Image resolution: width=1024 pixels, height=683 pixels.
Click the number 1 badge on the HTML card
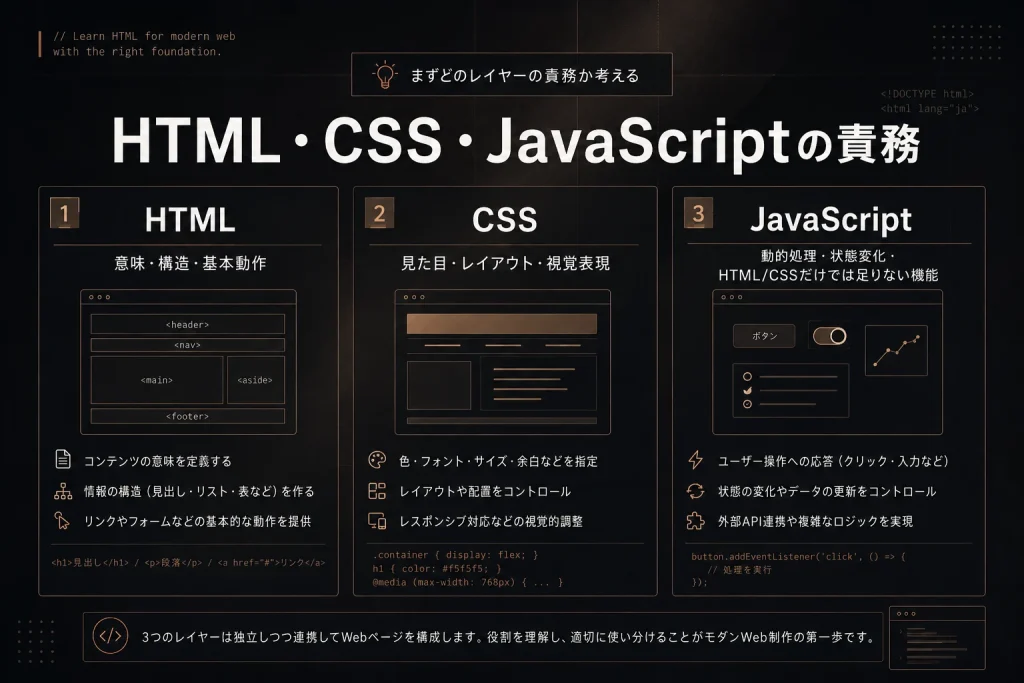coord(65,213)
